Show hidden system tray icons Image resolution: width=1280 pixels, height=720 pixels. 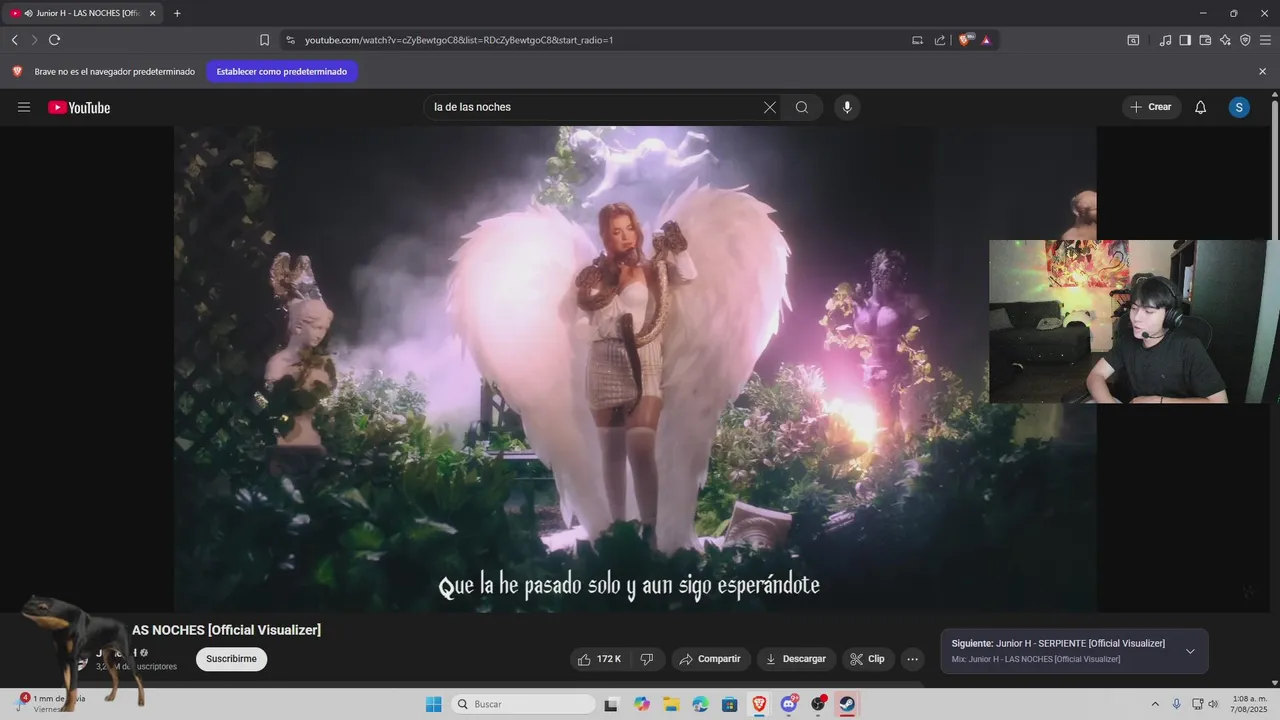click(x=1155, y=704)
